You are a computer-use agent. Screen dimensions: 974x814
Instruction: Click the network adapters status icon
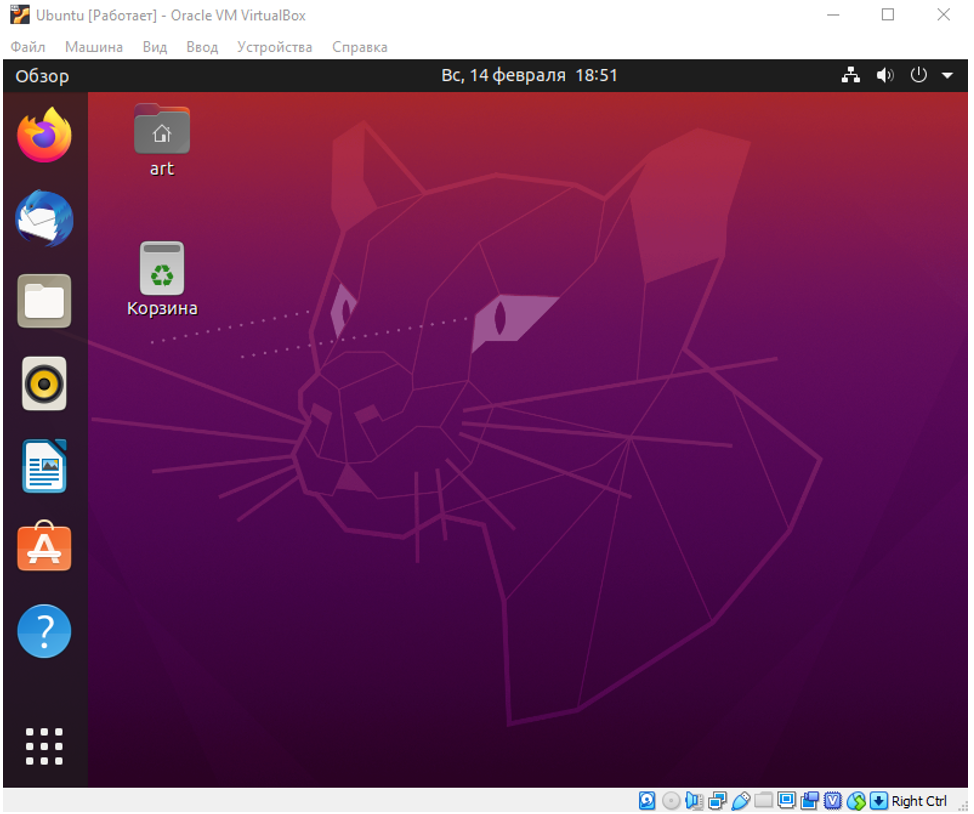[717, 801]
